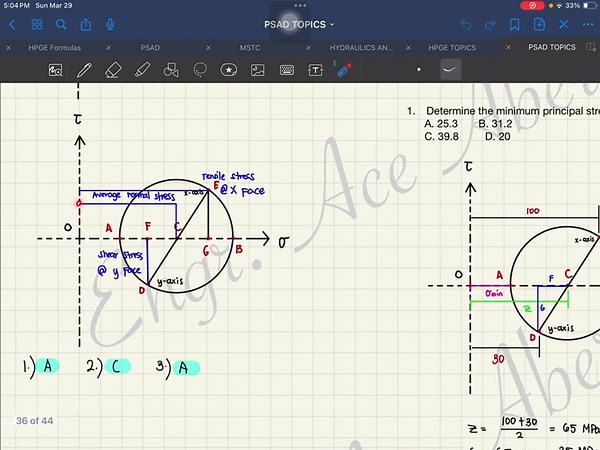Close the HPGE TOPICS tab

(x=408, y=48)
